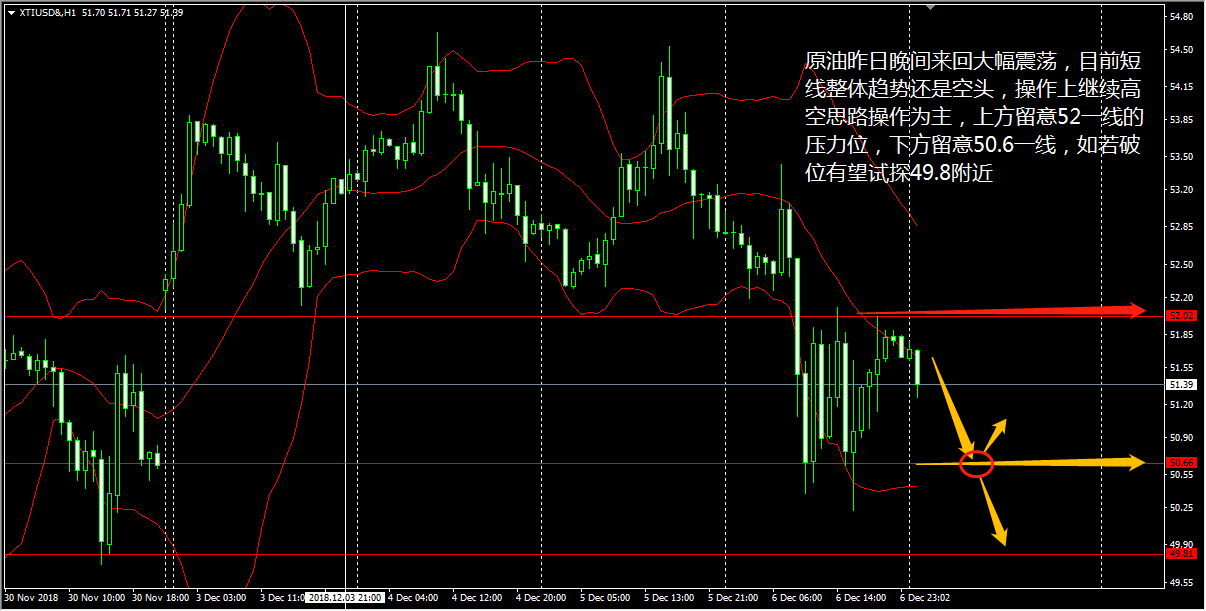Select the gray horizontal price line at 51.39
The image size is (1206, 611).
583,385
